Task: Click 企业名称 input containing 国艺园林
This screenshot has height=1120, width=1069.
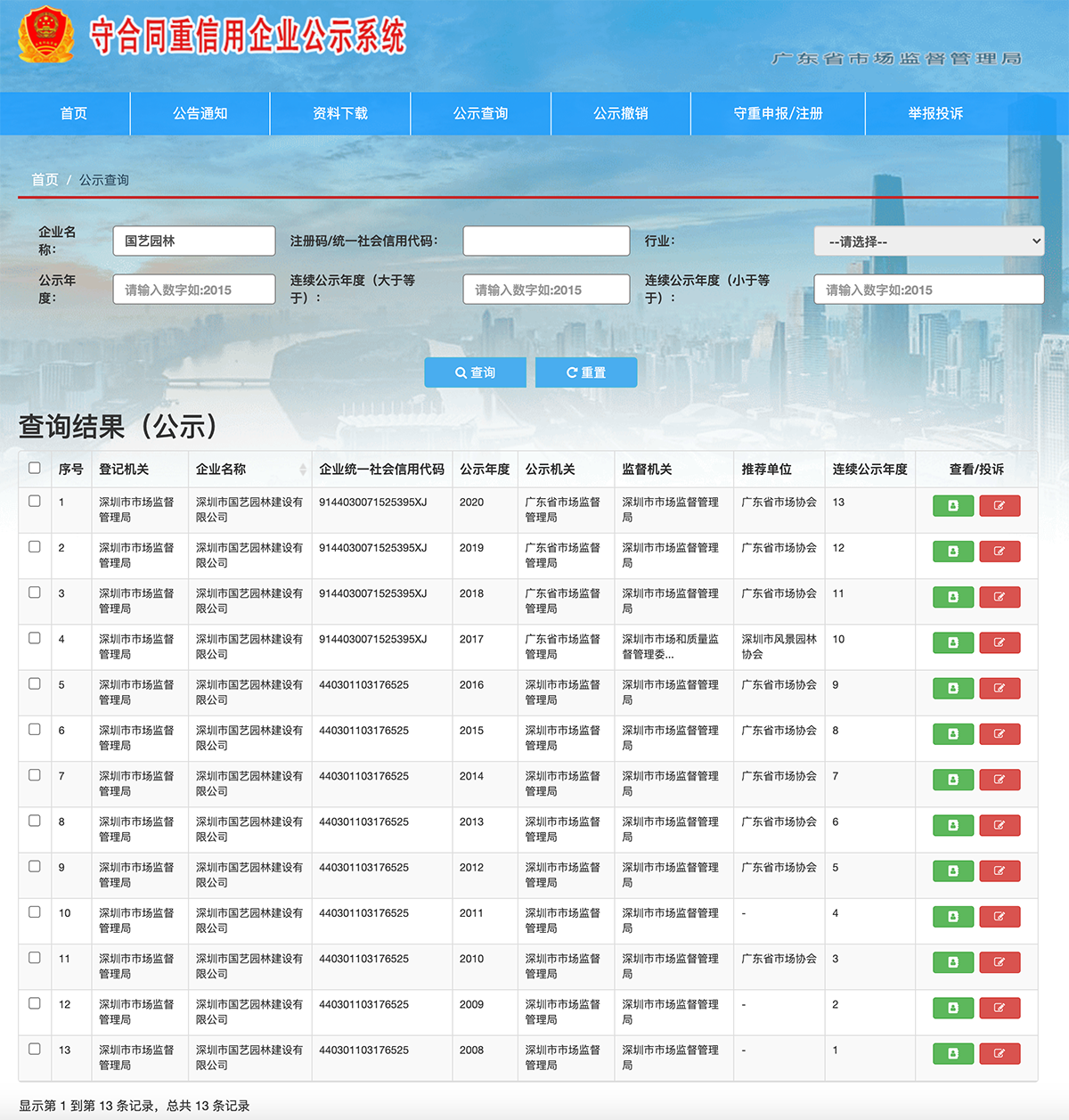Action: click(x=194, y=241)
